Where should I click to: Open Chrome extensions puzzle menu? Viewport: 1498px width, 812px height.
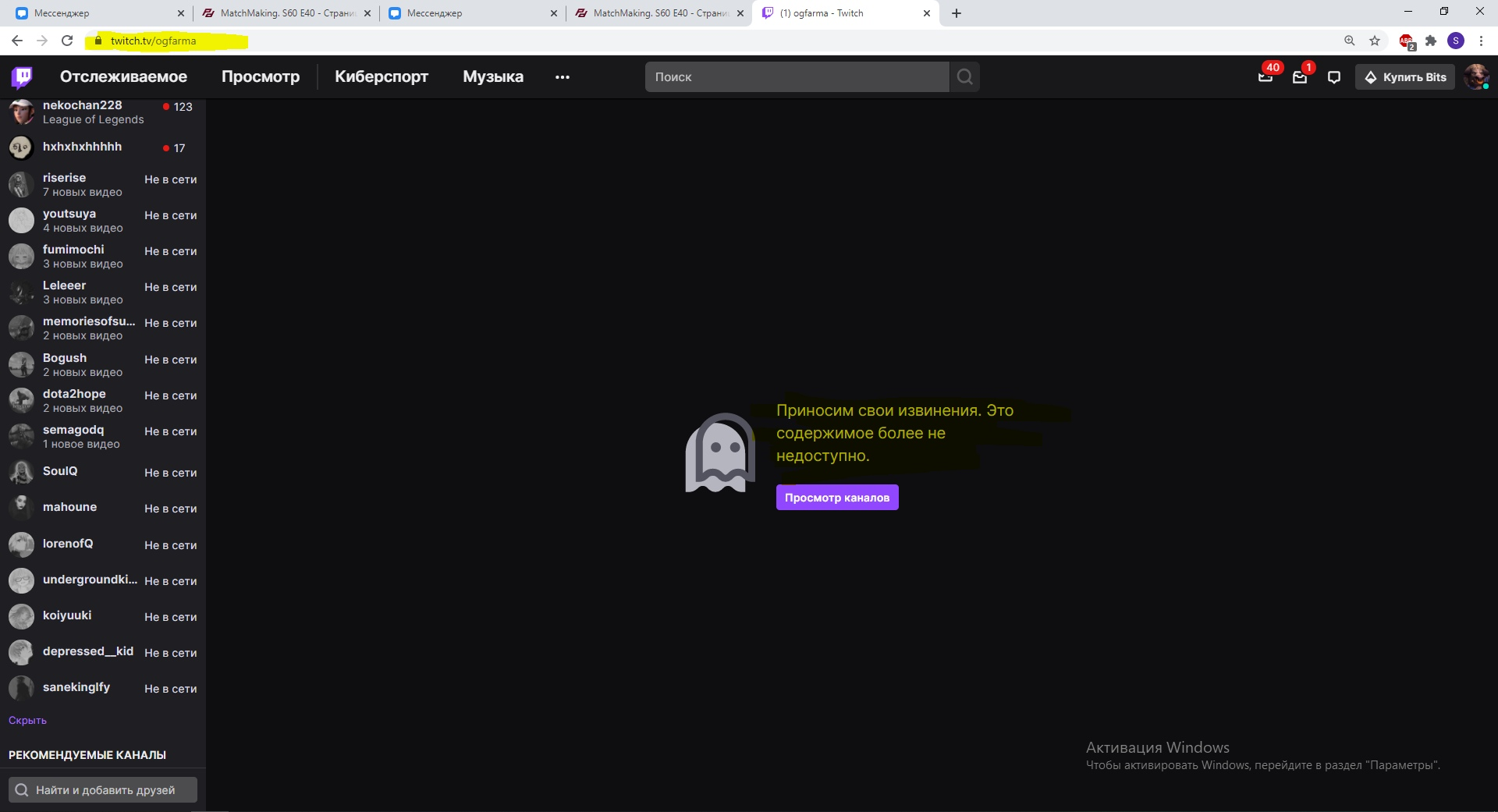coord(1431,41)
